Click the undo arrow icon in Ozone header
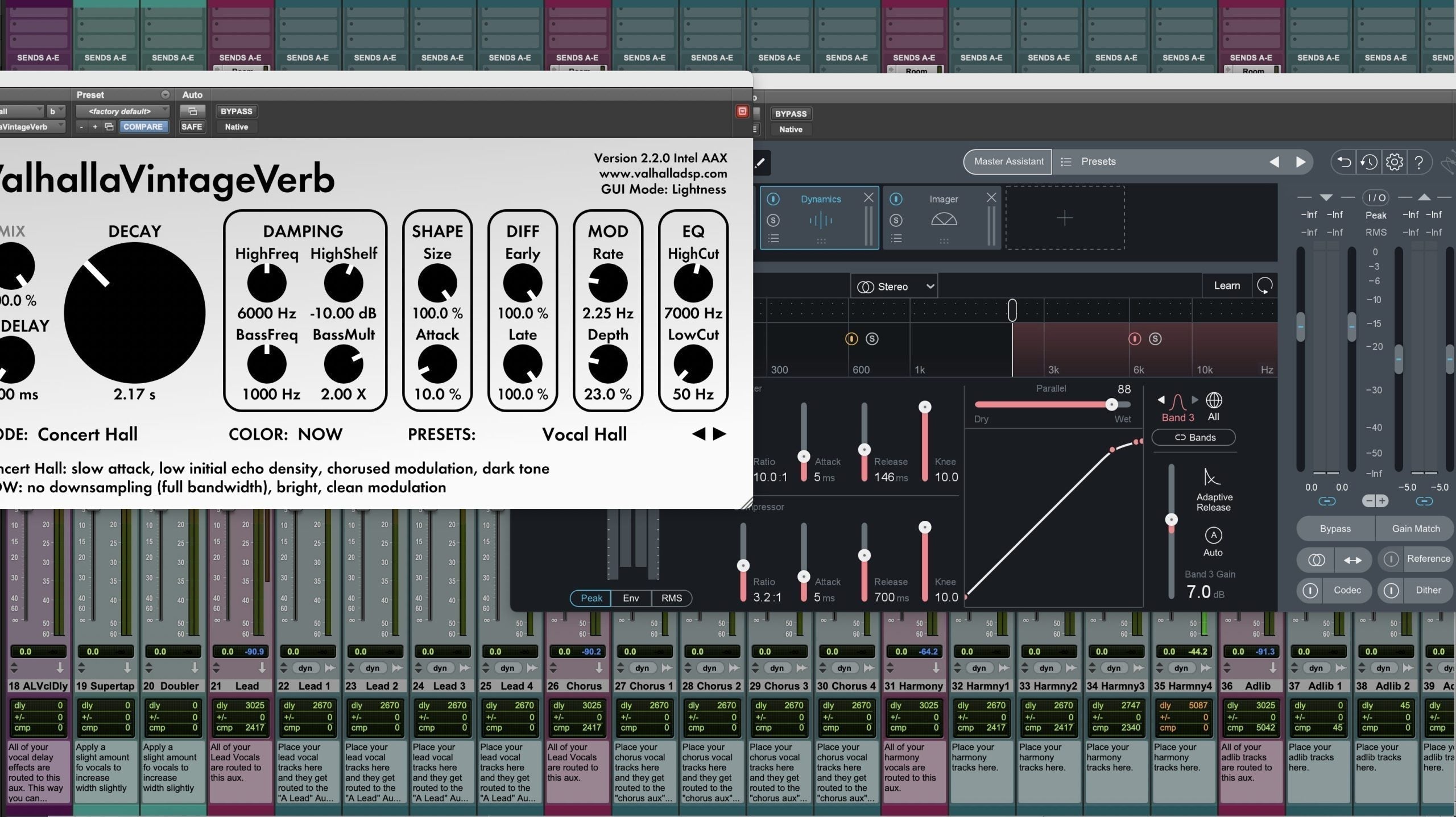This screenshot has height=817, width=1456. click(x=1345, y=162)
